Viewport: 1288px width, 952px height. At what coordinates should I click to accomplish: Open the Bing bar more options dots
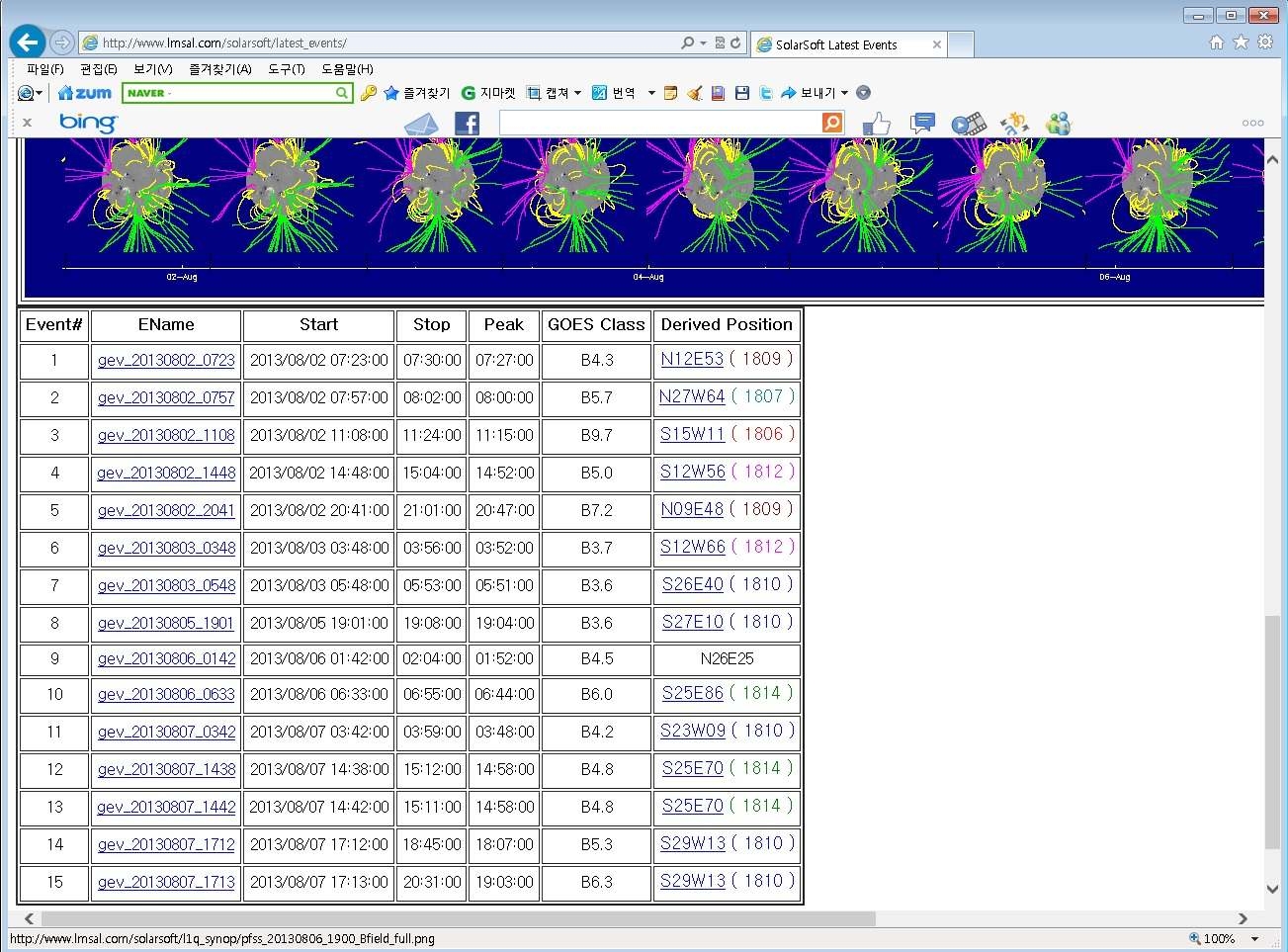pyautogui.click(x=1252, y=124)
